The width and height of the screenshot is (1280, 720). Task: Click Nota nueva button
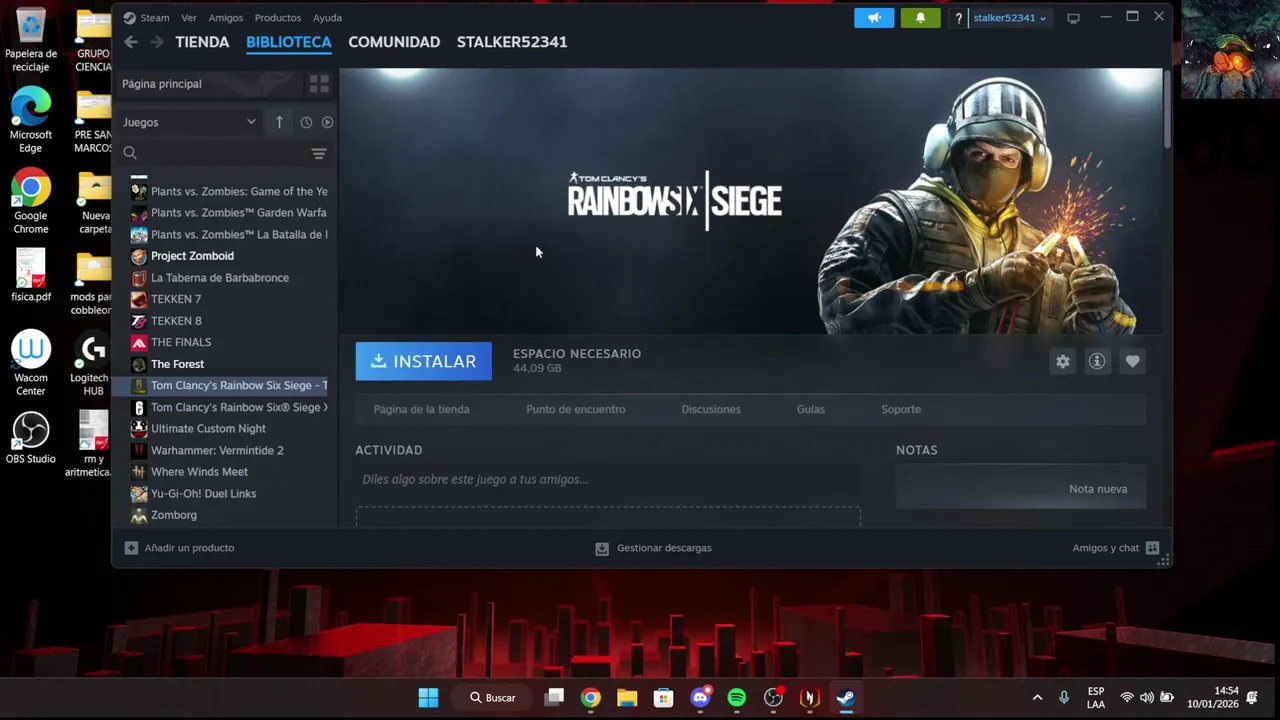coord(1098,489)
